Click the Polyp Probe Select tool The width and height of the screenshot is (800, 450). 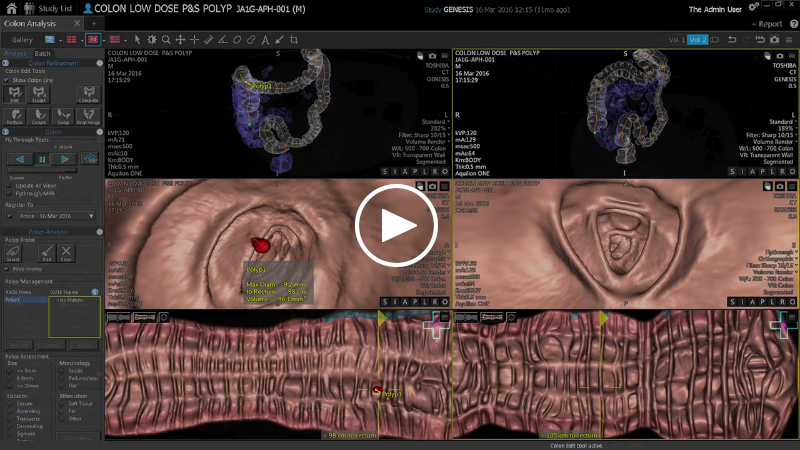(x=13, y=253)
